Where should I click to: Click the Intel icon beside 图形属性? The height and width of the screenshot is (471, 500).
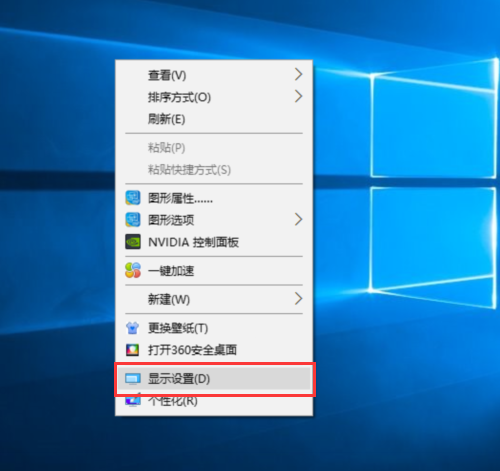click(x=133, y=198)
